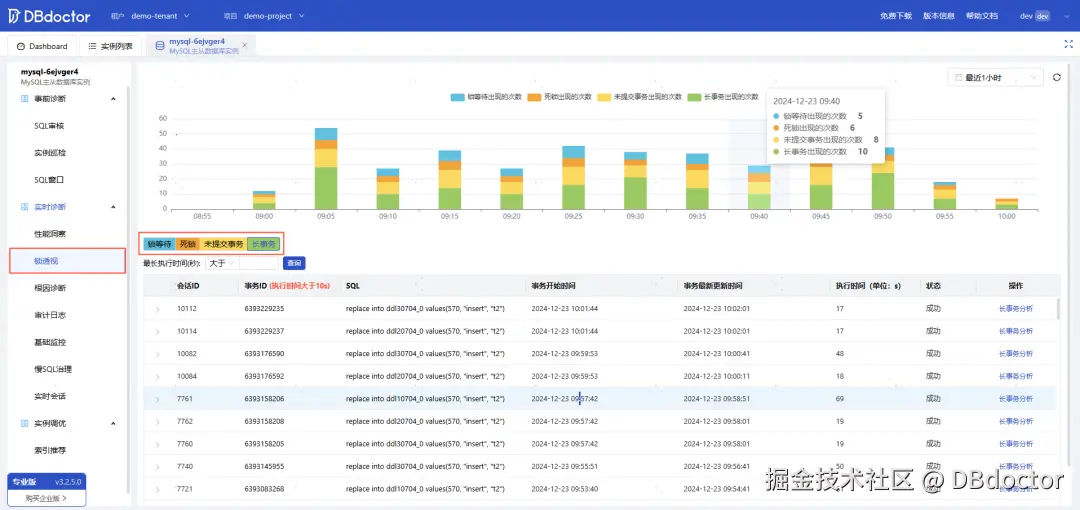This screenshot has height=510, width=1080.
Task: Switch to the 实例列表 tab
Action: tap(110, 46)
